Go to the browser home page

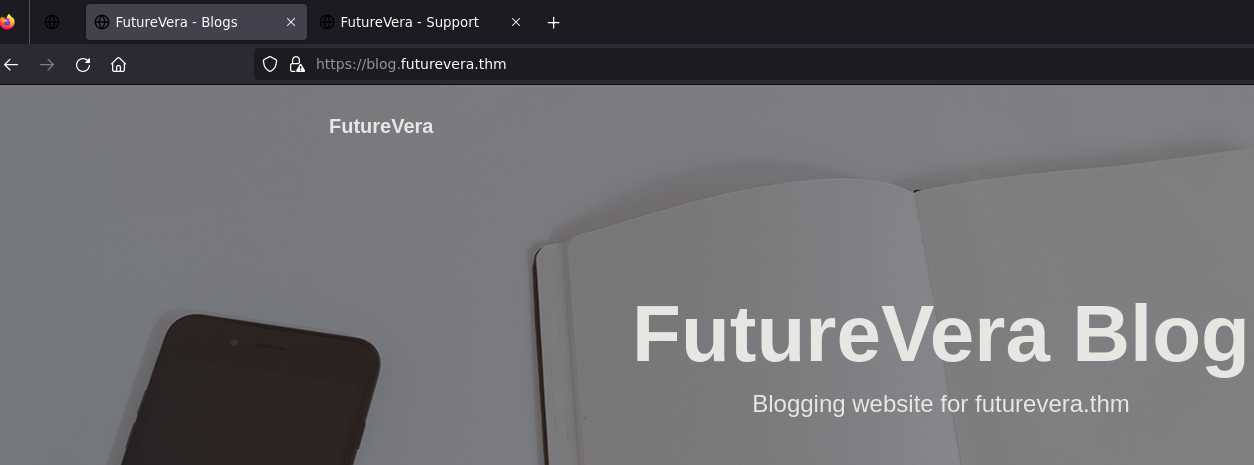pyautogui.click(x=118, y=64)
